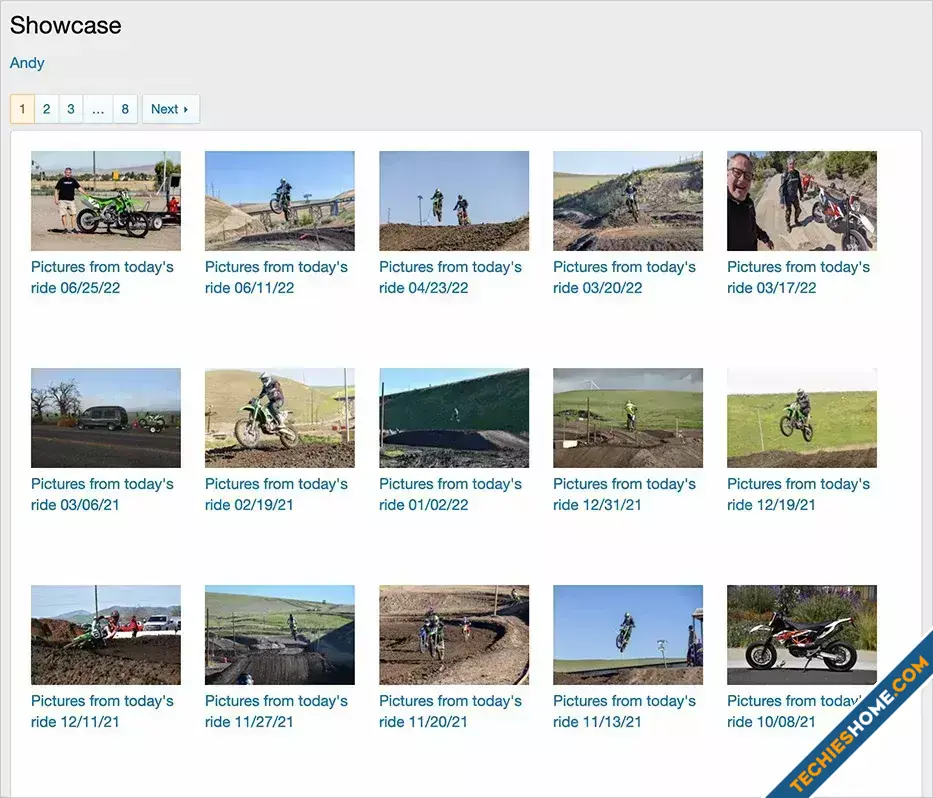Open 'Pictures from today's ride 03/20/22' link
The height and width of the screenshot is (798, 933).
624,277
